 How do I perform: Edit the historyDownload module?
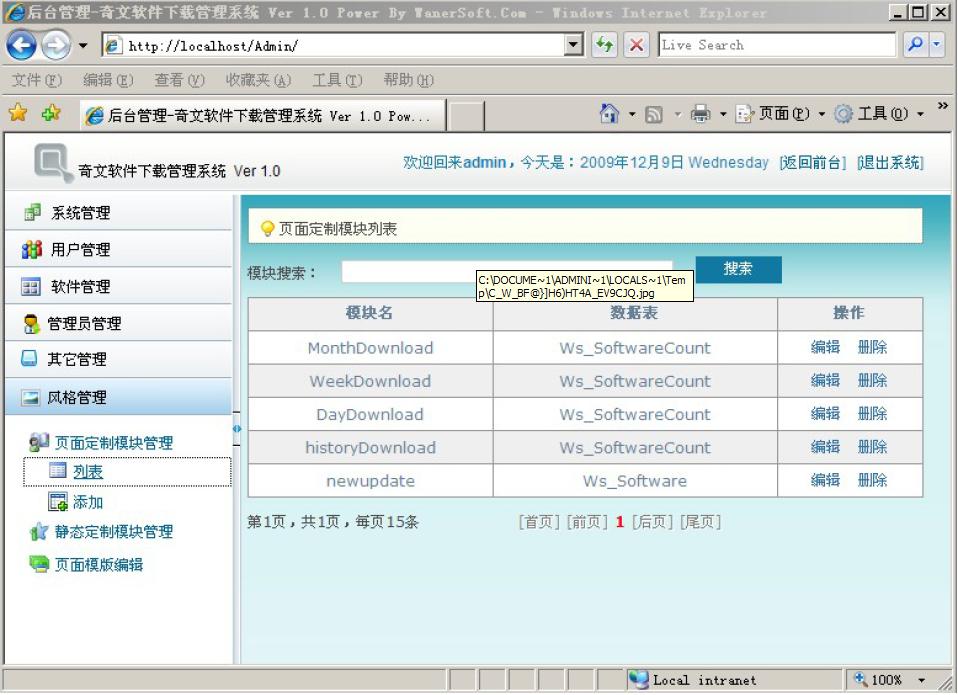(825, 446)
